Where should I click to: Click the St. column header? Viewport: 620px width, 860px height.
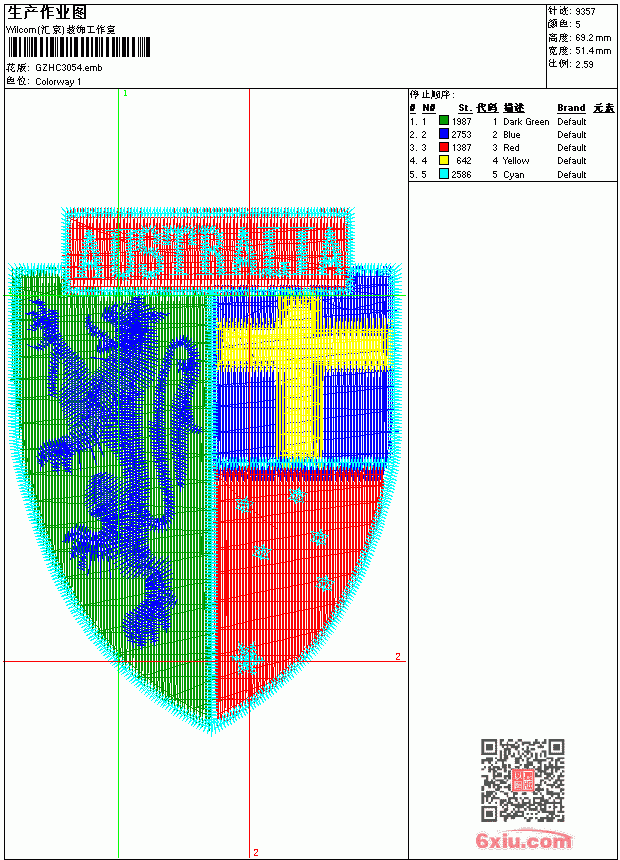(x=465, y=108)
